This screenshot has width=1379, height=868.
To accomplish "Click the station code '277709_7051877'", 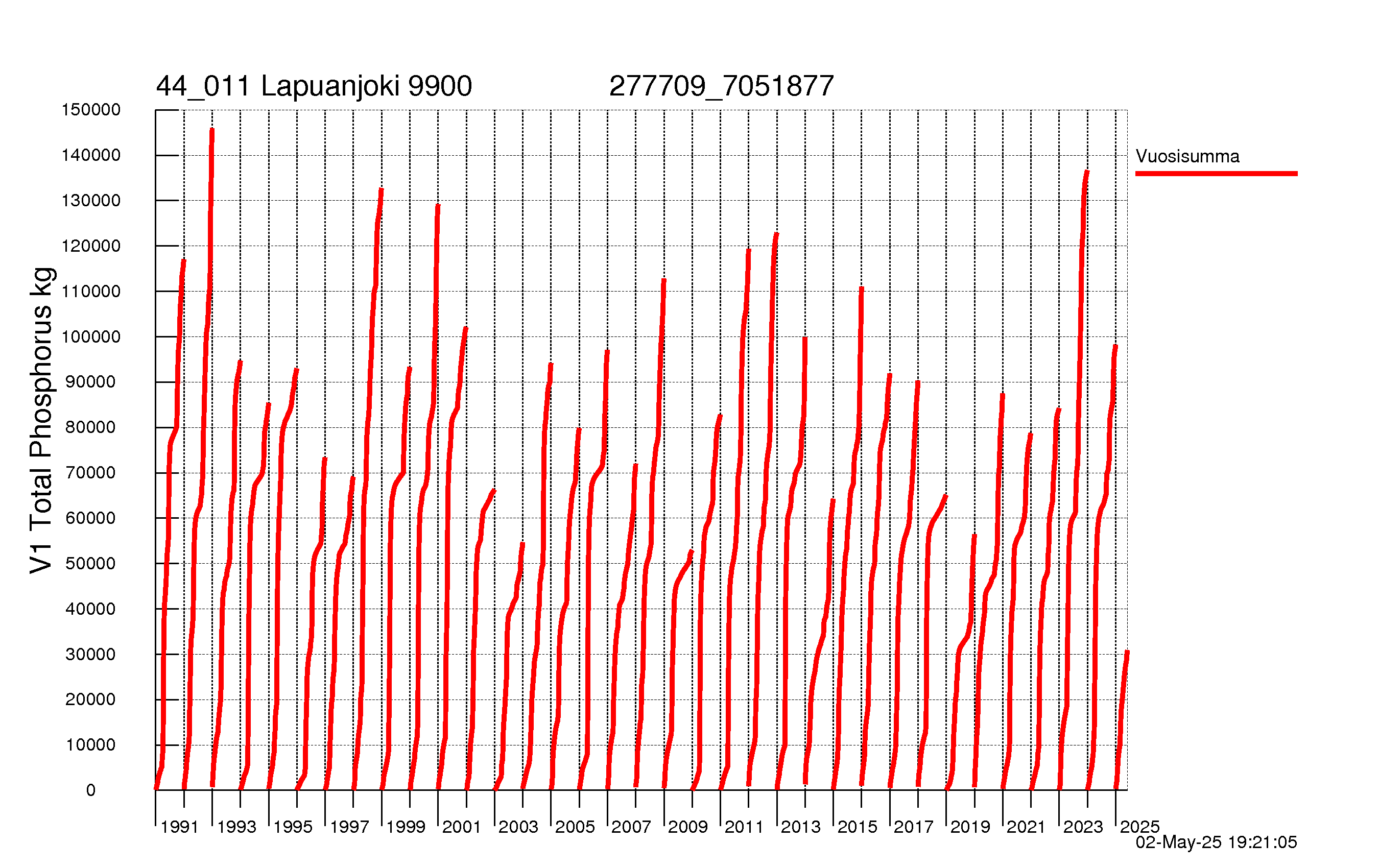I will click(x=721, y=86).
